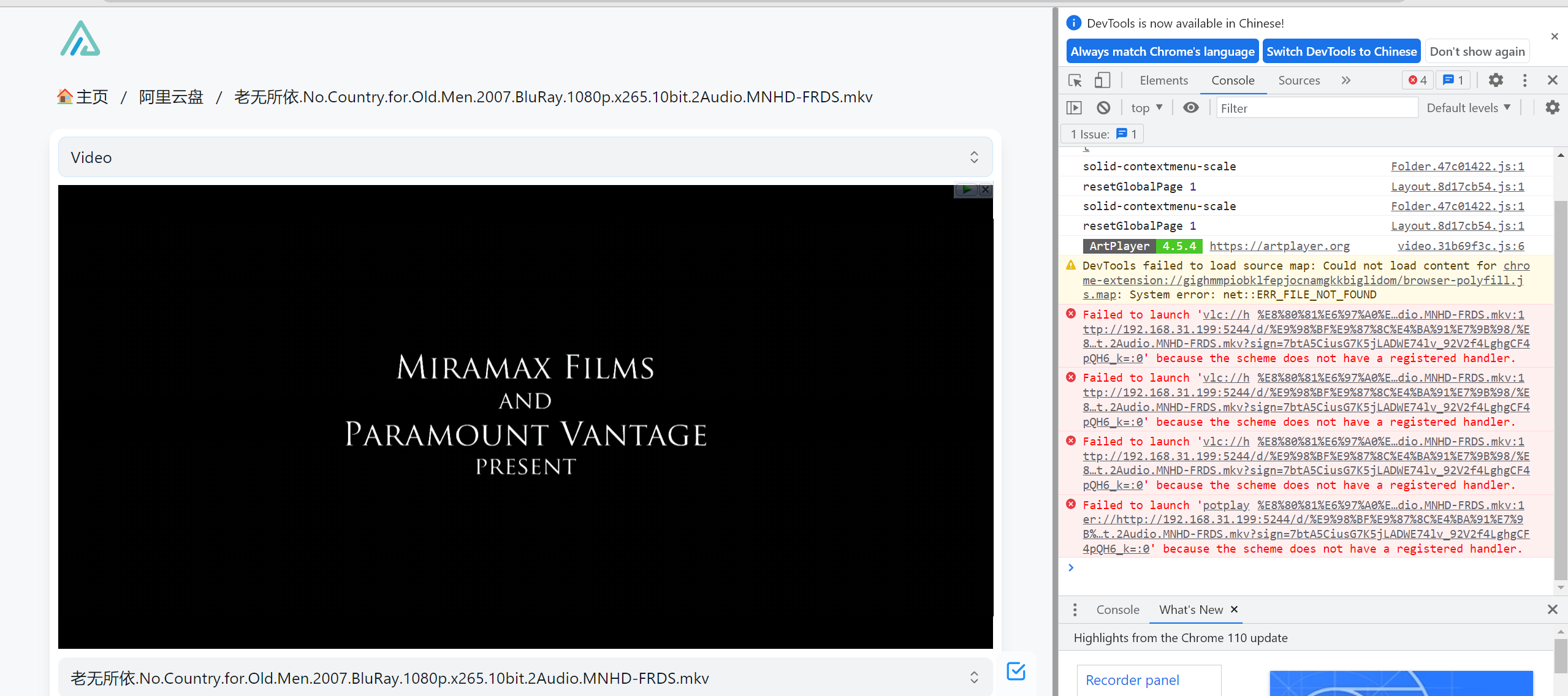1568x696 pixels.
Task: Click the first 'solid-contextmenu-scale' log text
Action: pos(1159,166)
